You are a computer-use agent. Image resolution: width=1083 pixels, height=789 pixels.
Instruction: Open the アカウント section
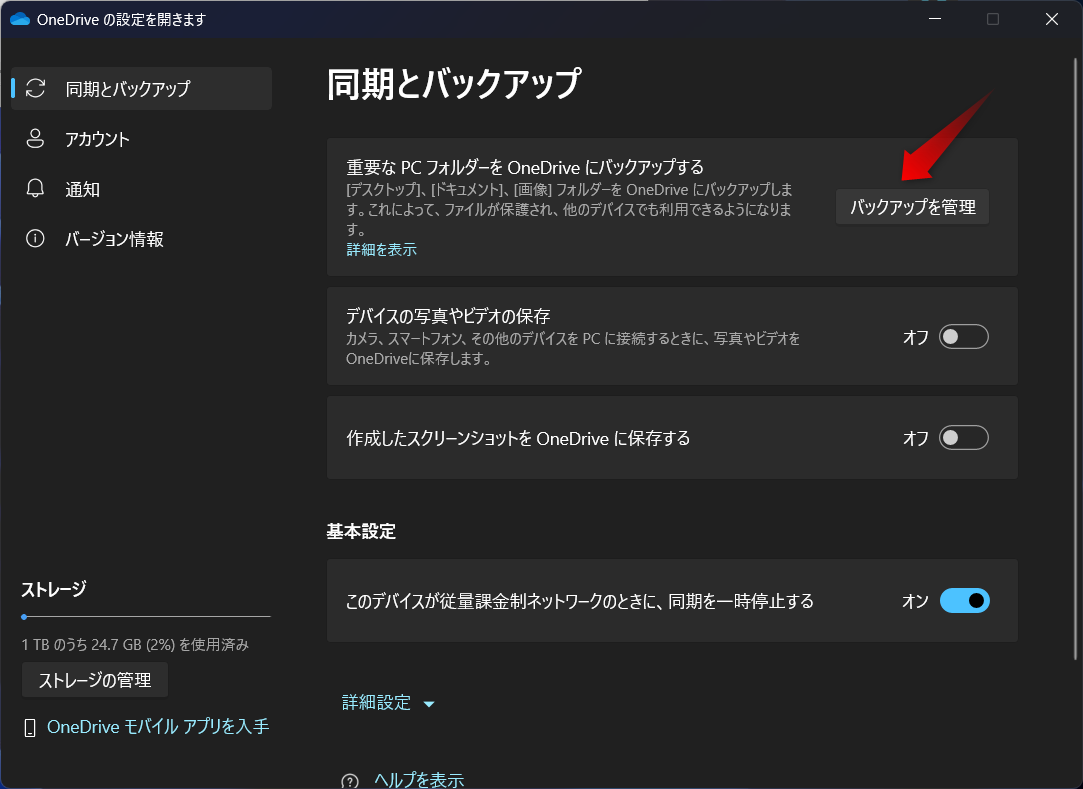142,139
